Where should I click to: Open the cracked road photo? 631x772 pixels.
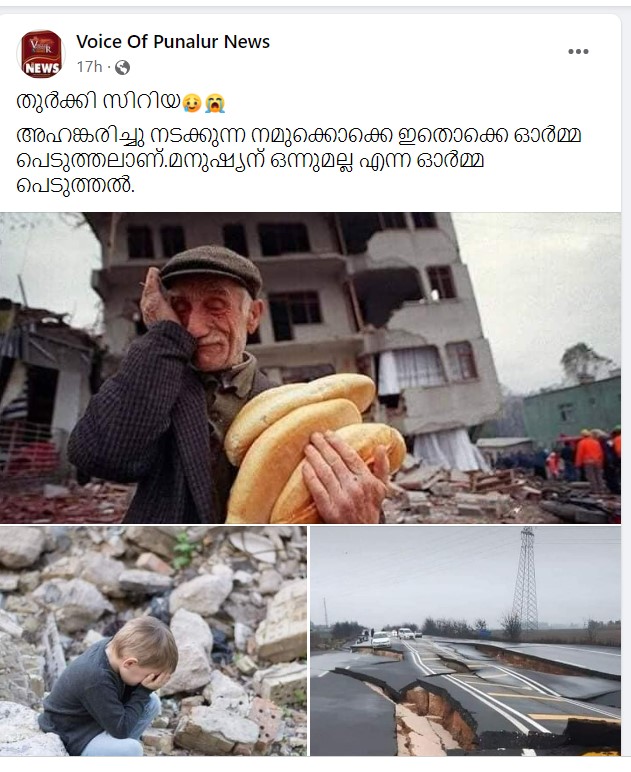465,641
